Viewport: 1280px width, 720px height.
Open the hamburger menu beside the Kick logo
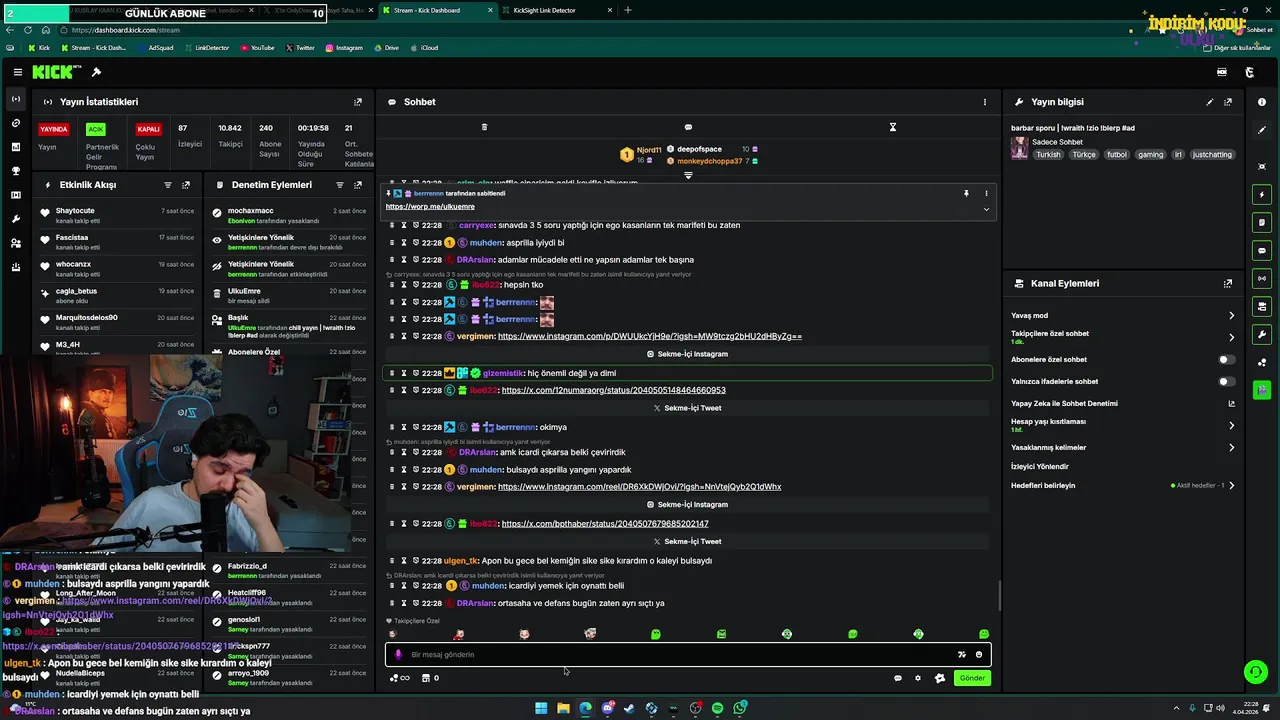(x=17, y=72)
